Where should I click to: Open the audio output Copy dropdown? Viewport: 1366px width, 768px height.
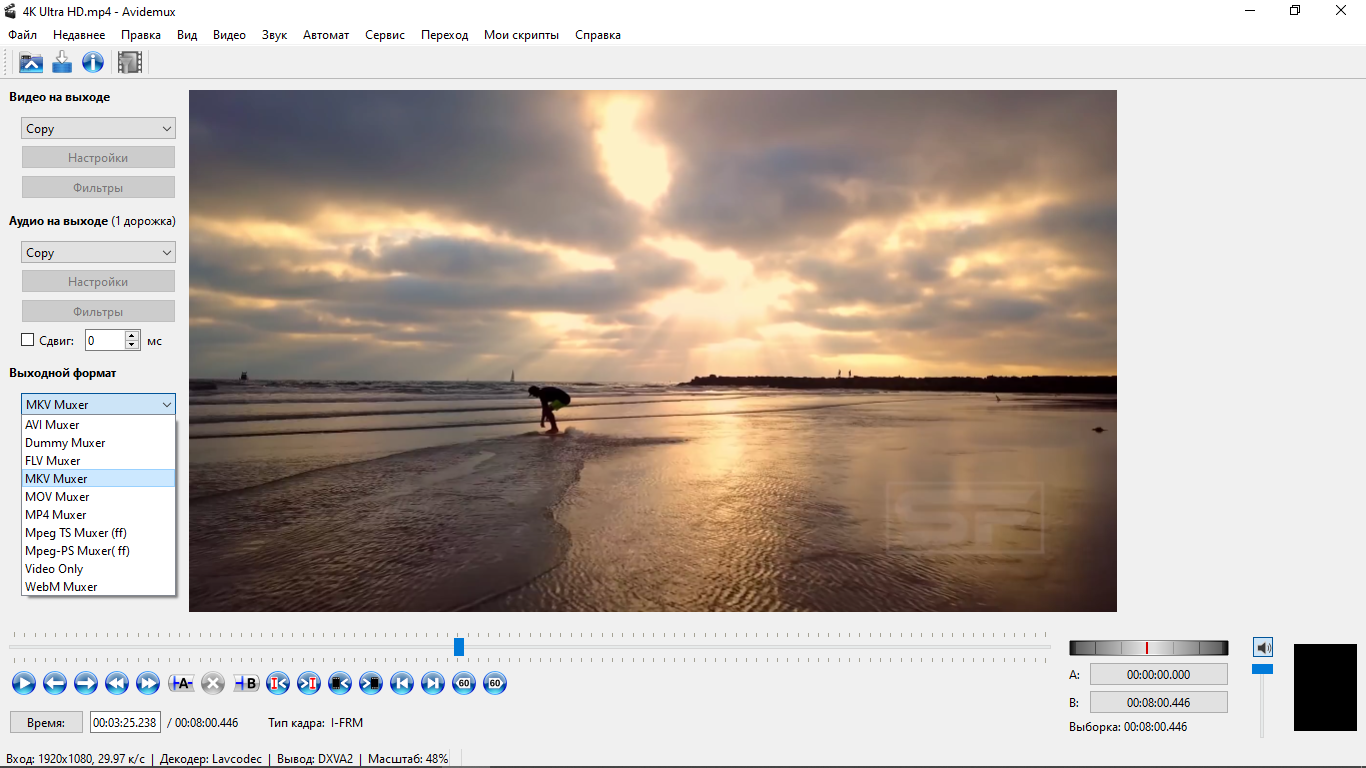pos(98,252)
